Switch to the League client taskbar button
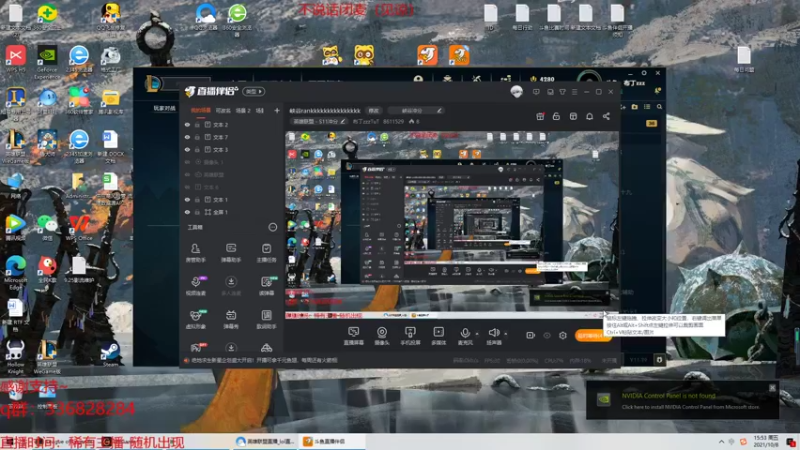Image resolution: width=800 pixels, height=450 pixels. (264, 441)
